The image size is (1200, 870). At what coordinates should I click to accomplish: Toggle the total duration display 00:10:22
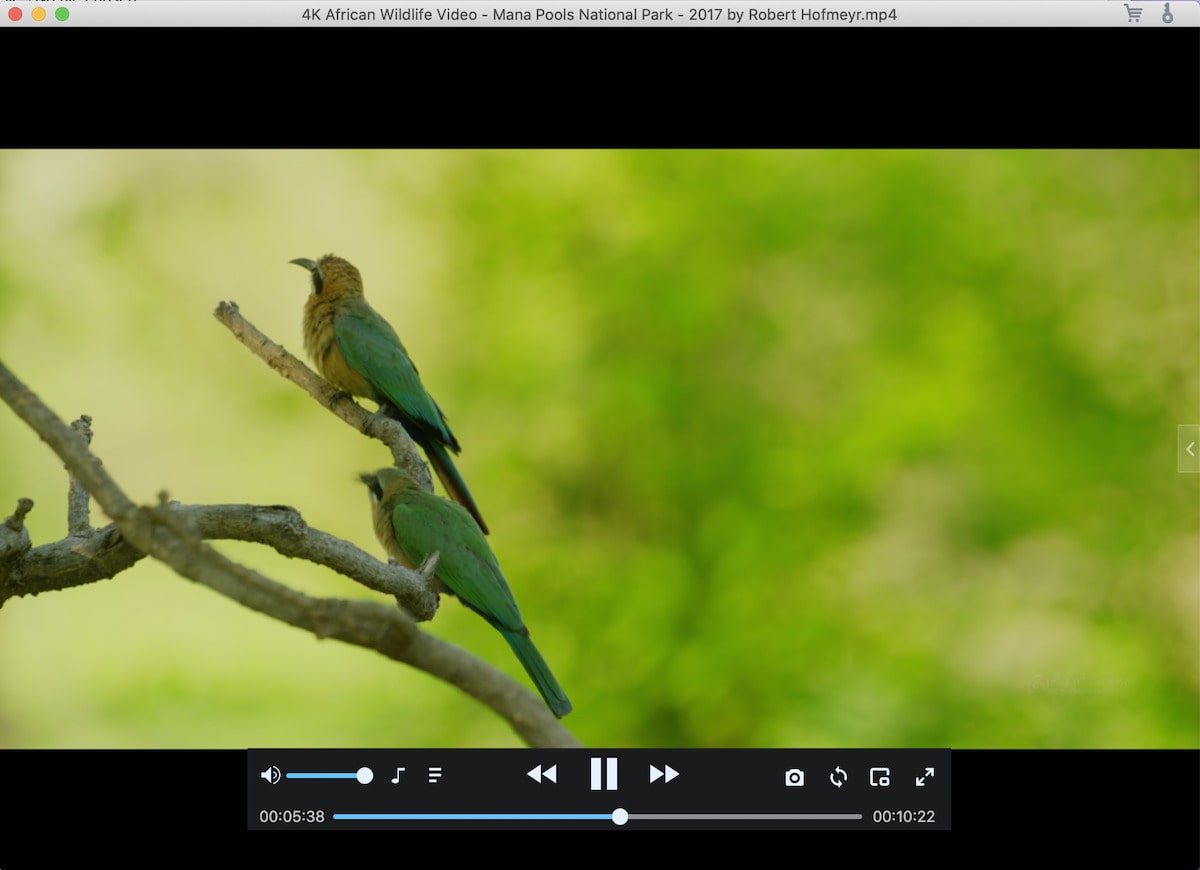[903, 817]
